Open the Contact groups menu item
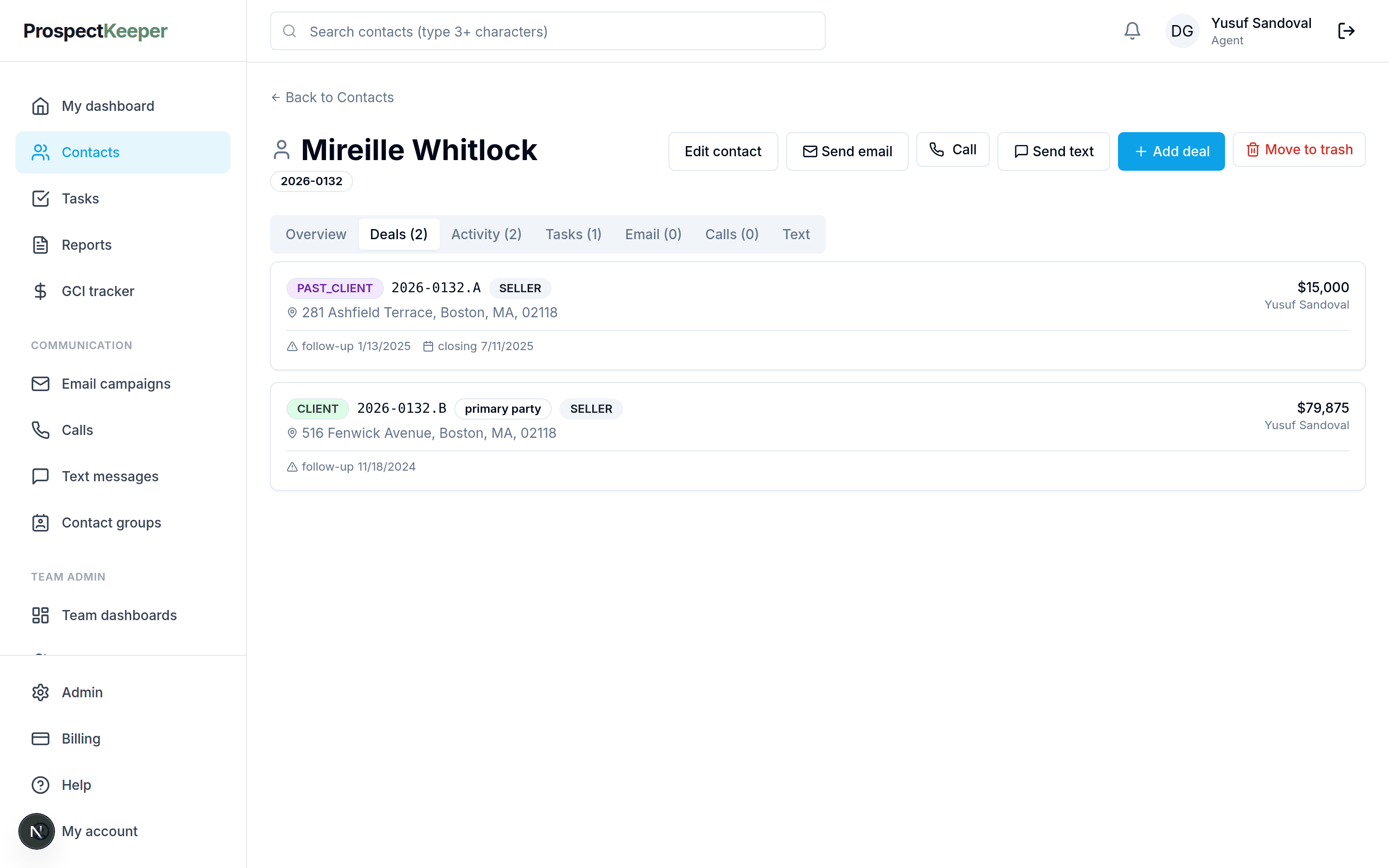Screen dimensions: 1389x868 (123, 522)
